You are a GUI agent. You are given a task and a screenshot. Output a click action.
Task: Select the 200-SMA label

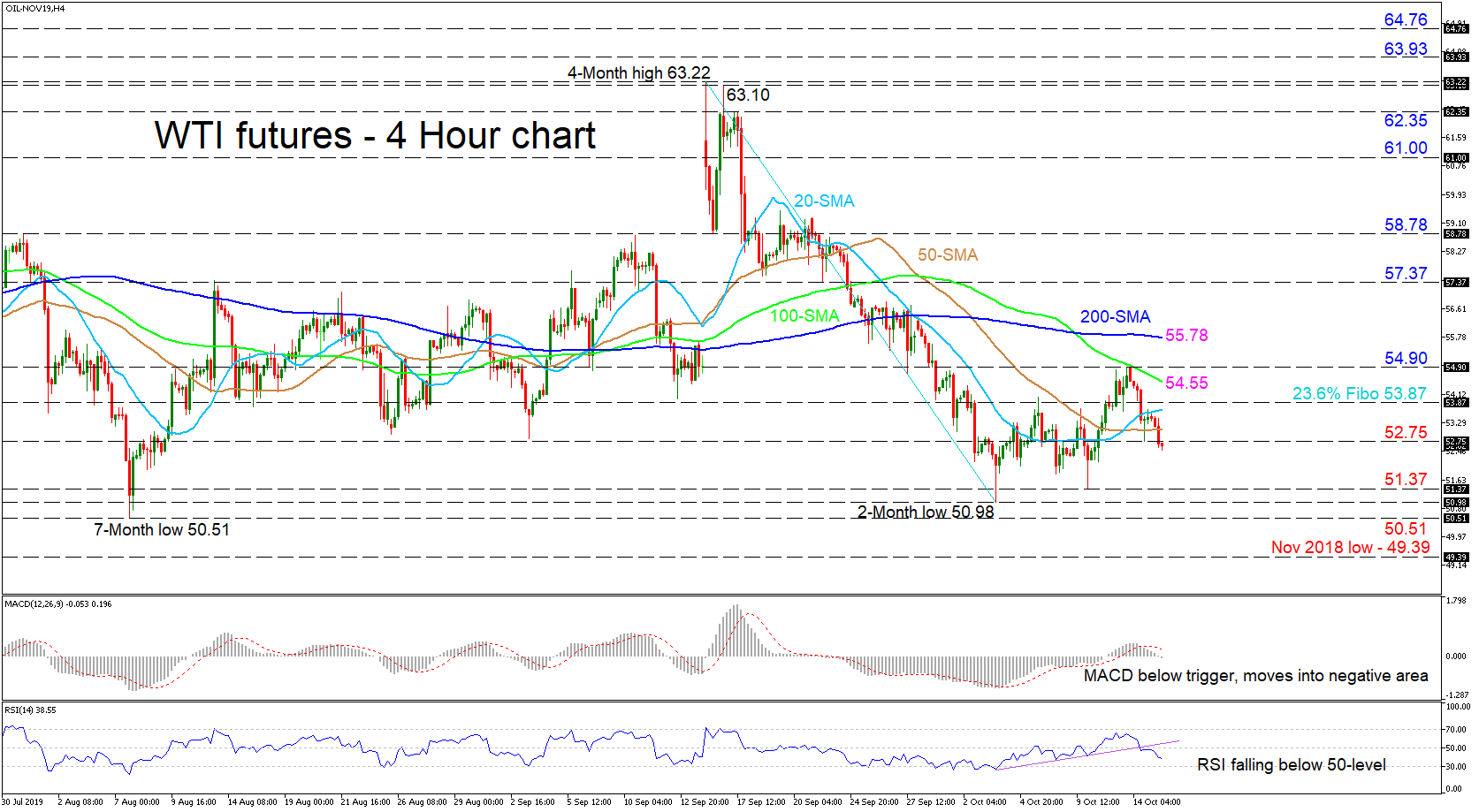point(1116,316)
